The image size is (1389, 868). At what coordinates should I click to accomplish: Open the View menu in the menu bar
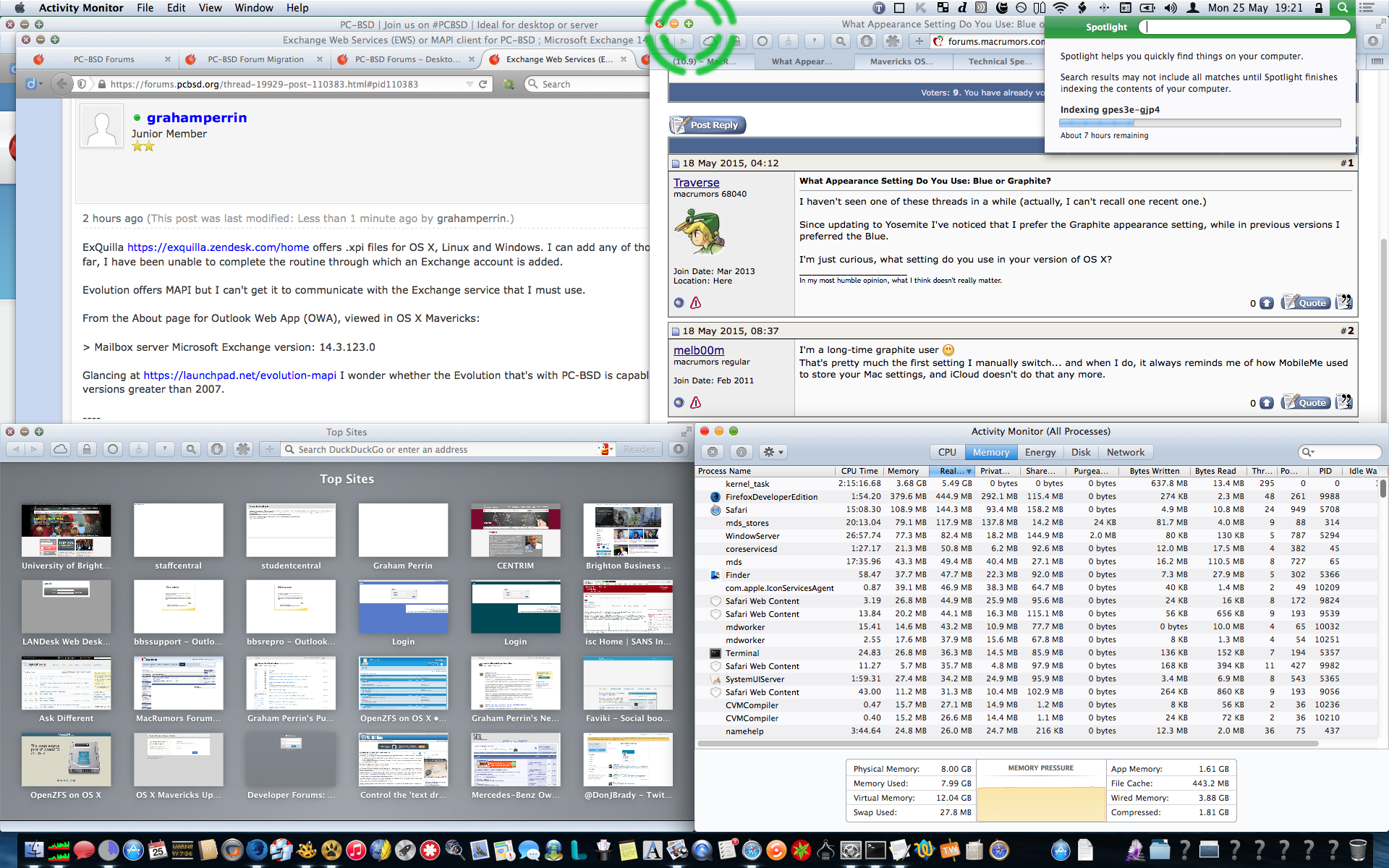point(210,8)
